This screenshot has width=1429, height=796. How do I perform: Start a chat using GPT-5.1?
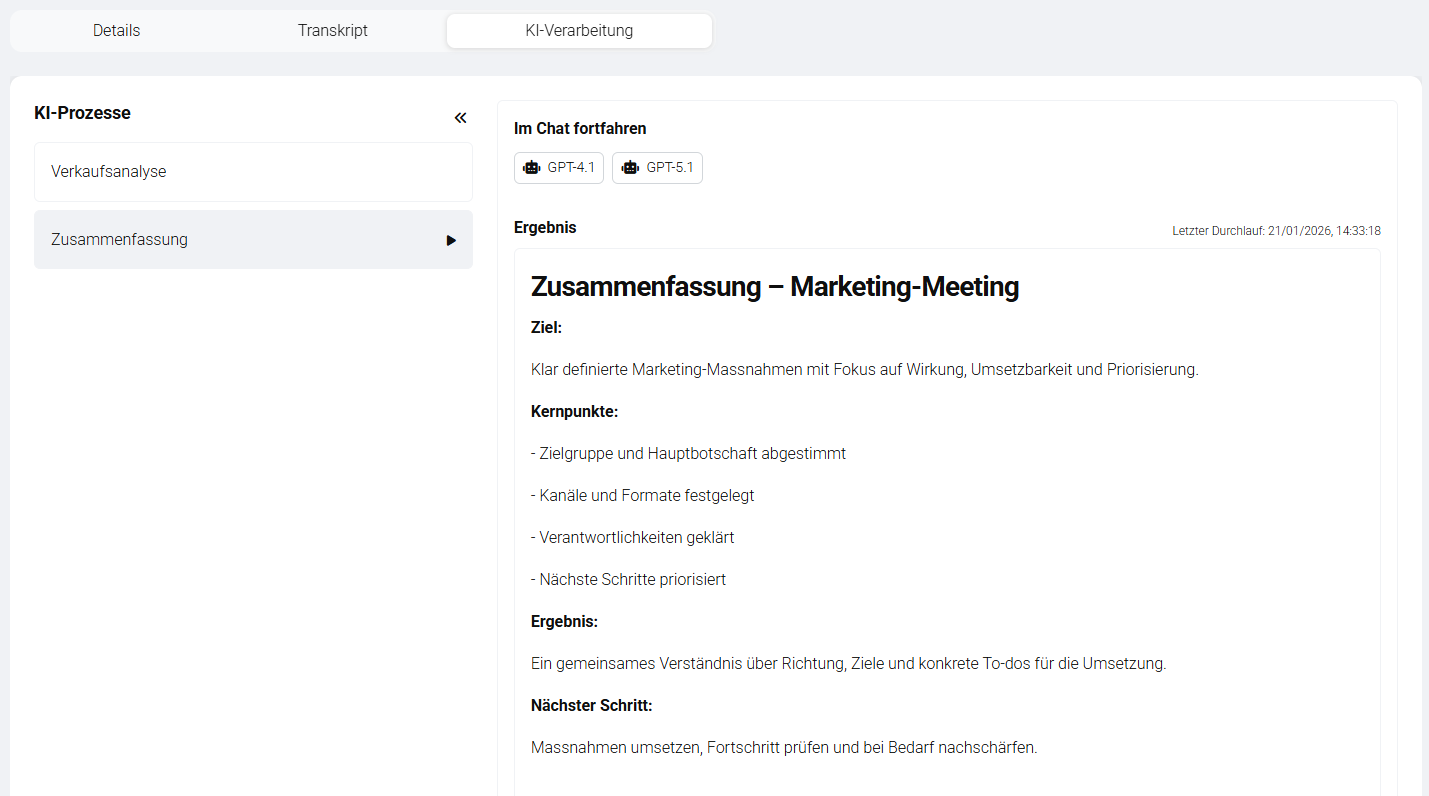(x=657, y=167)
